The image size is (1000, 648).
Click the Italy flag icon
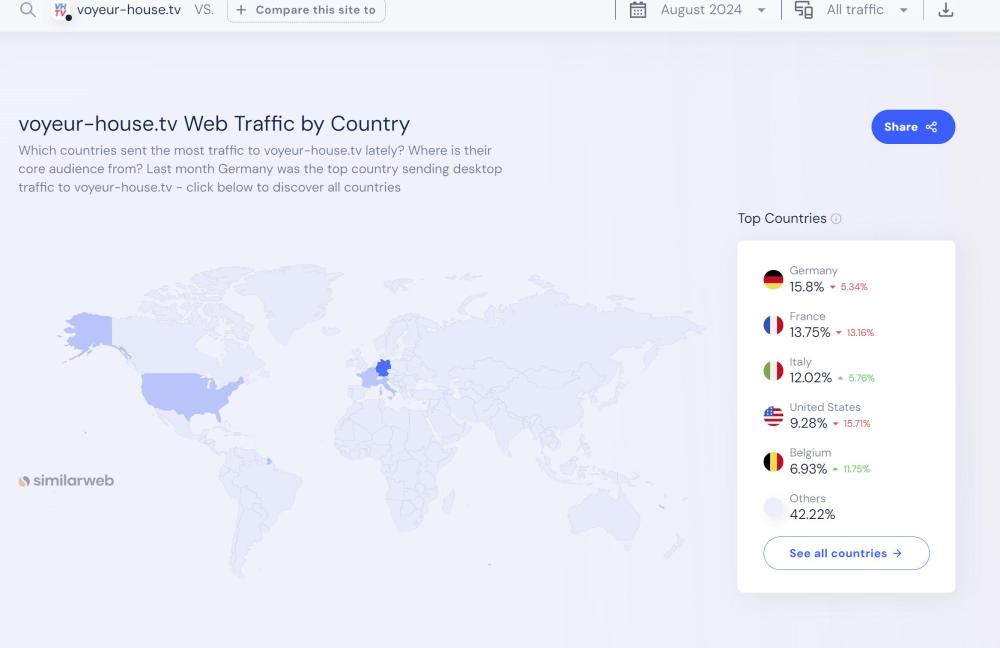[773, 370]
